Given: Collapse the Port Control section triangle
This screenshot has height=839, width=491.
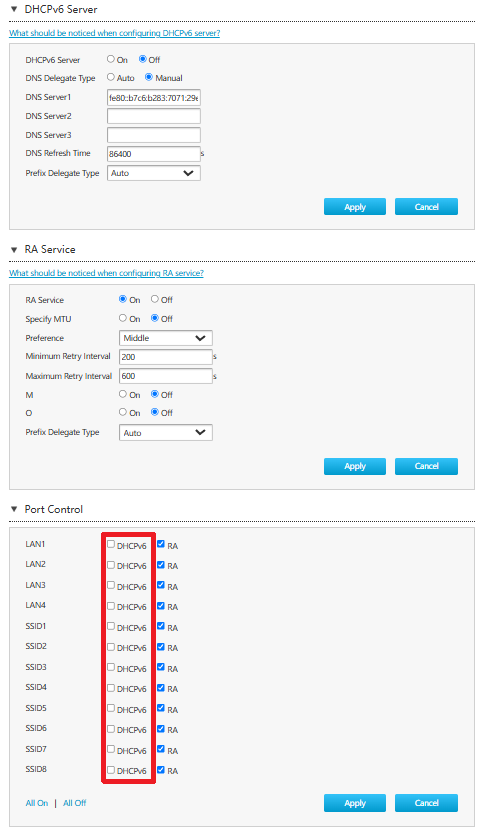Looking at the screenshot, I should coord(14,509).
